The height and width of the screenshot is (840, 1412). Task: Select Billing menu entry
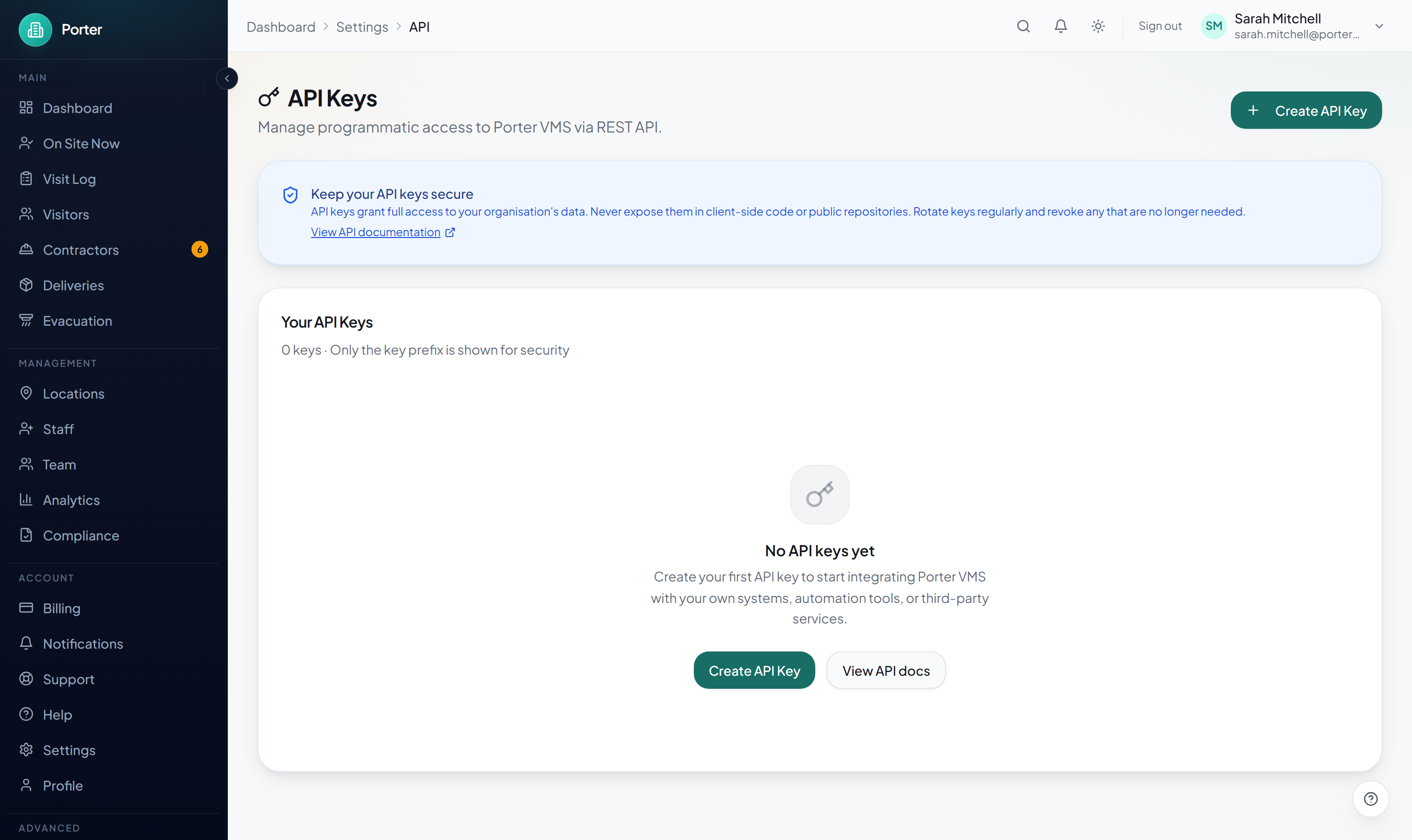113,608
